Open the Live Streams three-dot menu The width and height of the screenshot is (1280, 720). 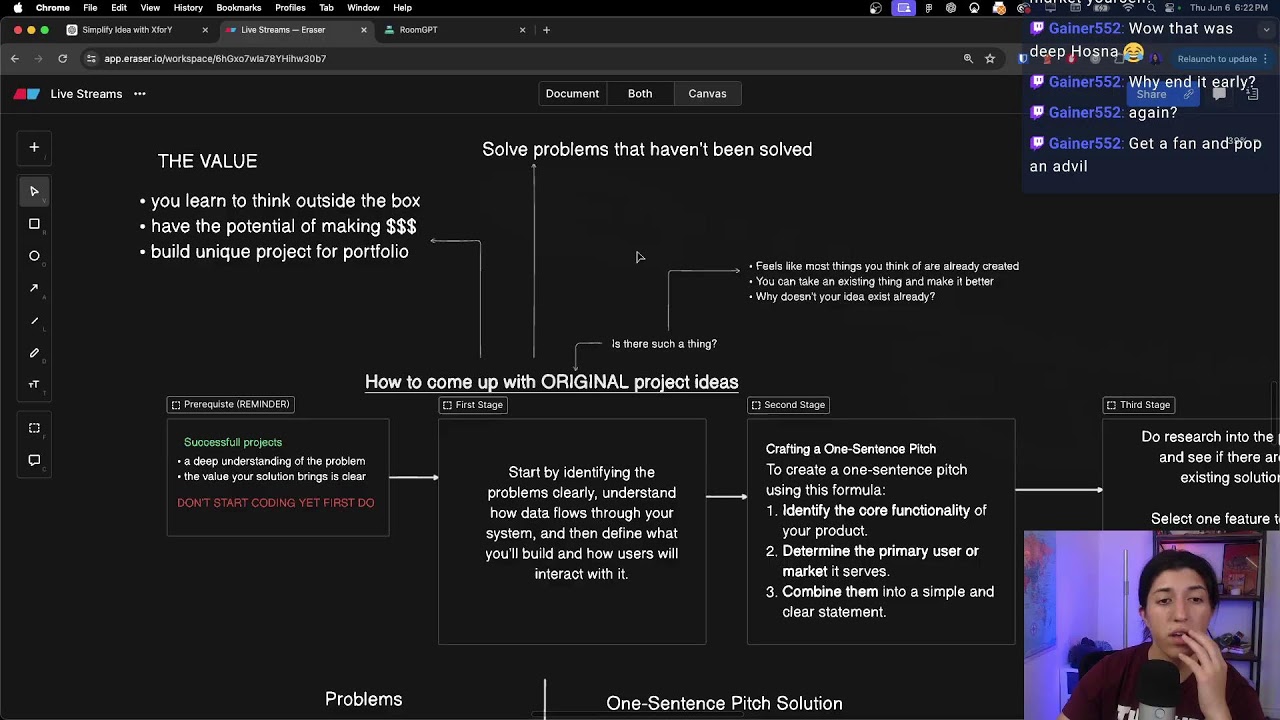[140, 94]
